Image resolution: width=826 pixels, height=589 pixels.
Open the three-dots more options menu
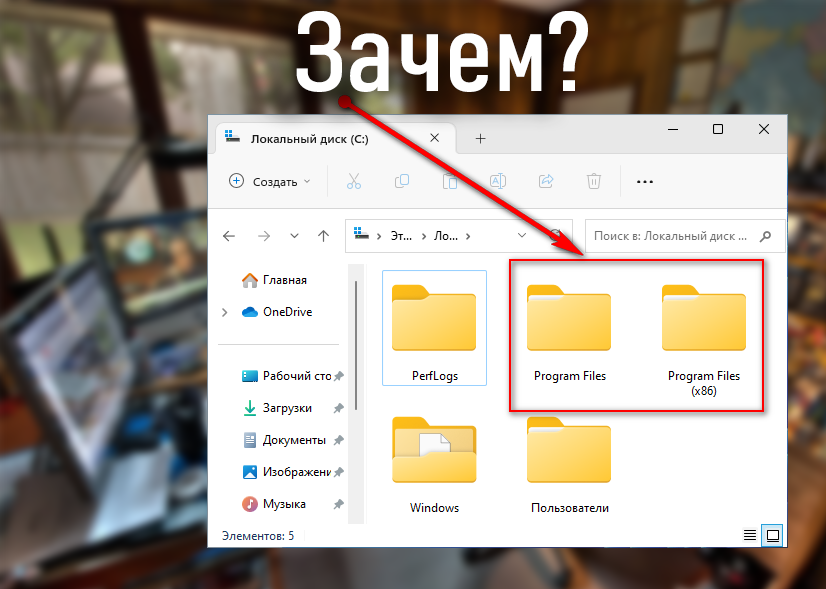[x=645, y=182]
